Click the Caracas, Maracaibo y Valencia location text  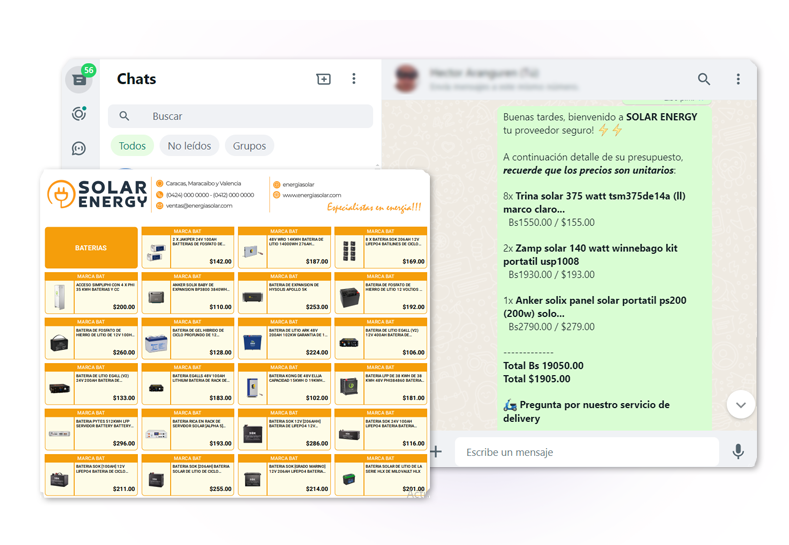[x=203, y=184]
